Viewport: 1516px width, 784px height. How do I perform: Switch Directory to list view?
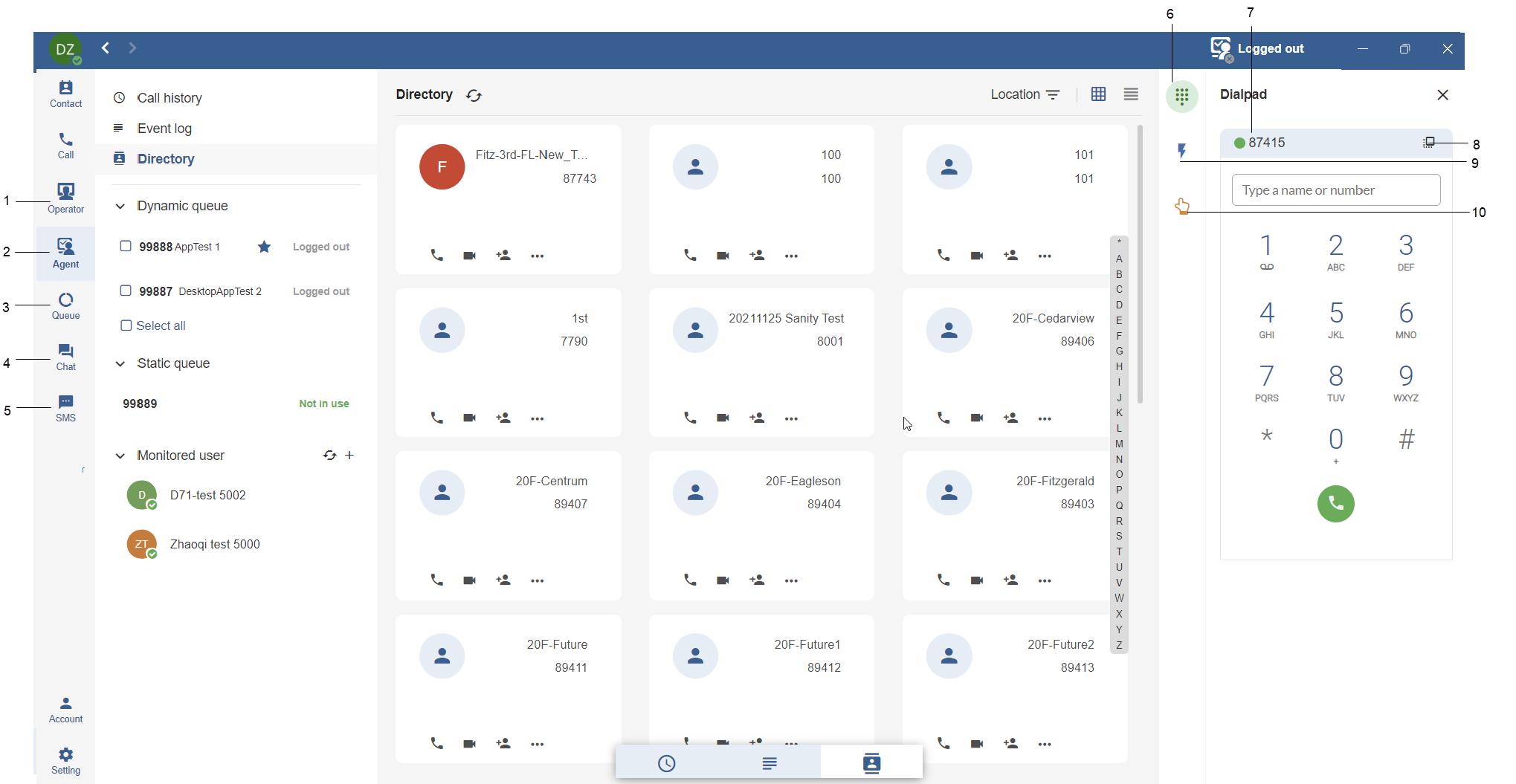pos(1130,94)
